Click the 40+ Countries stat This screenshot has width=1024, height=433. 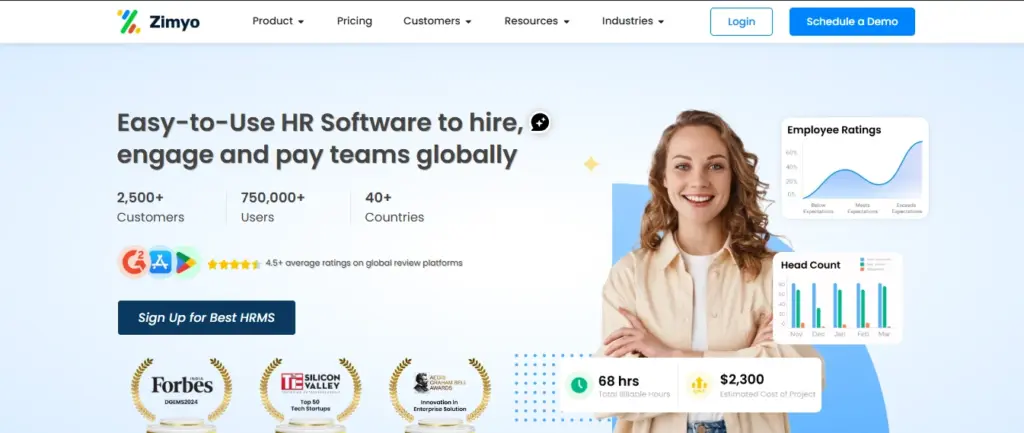[x=394, y=207]
